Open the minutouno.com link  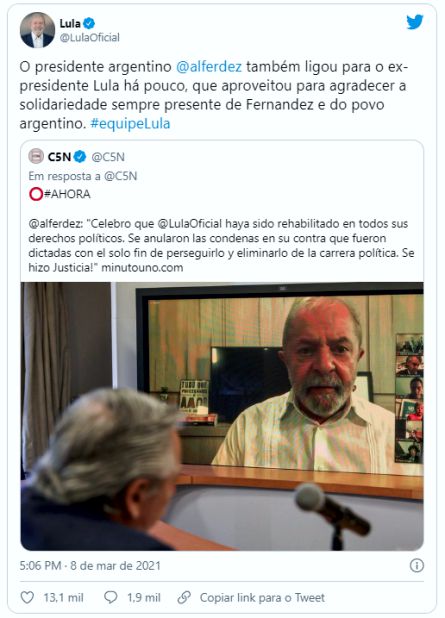[x=142, y=268]
